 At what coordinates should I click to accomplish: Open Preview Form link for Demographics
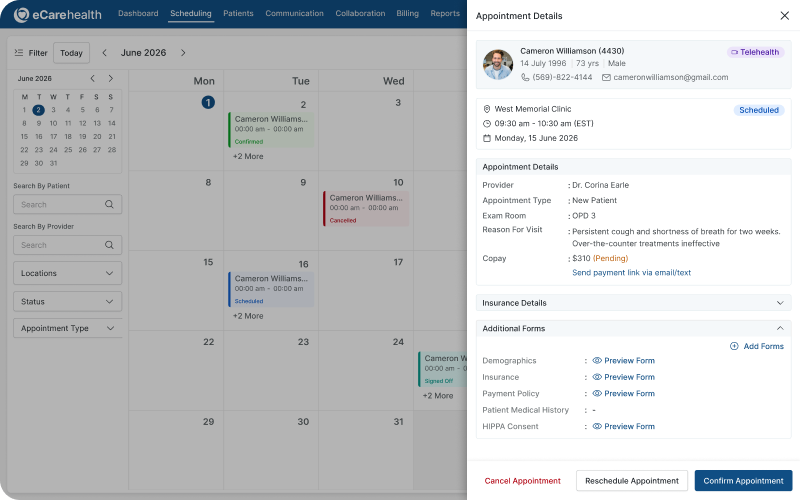tap(629, 361)
